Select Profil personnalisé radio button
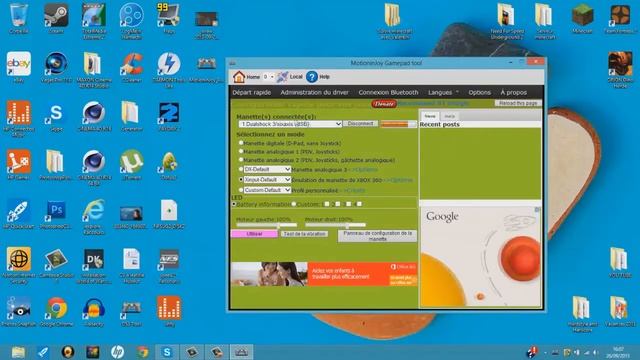This screenshot has height=360, width=640. [x=241, y=190]
